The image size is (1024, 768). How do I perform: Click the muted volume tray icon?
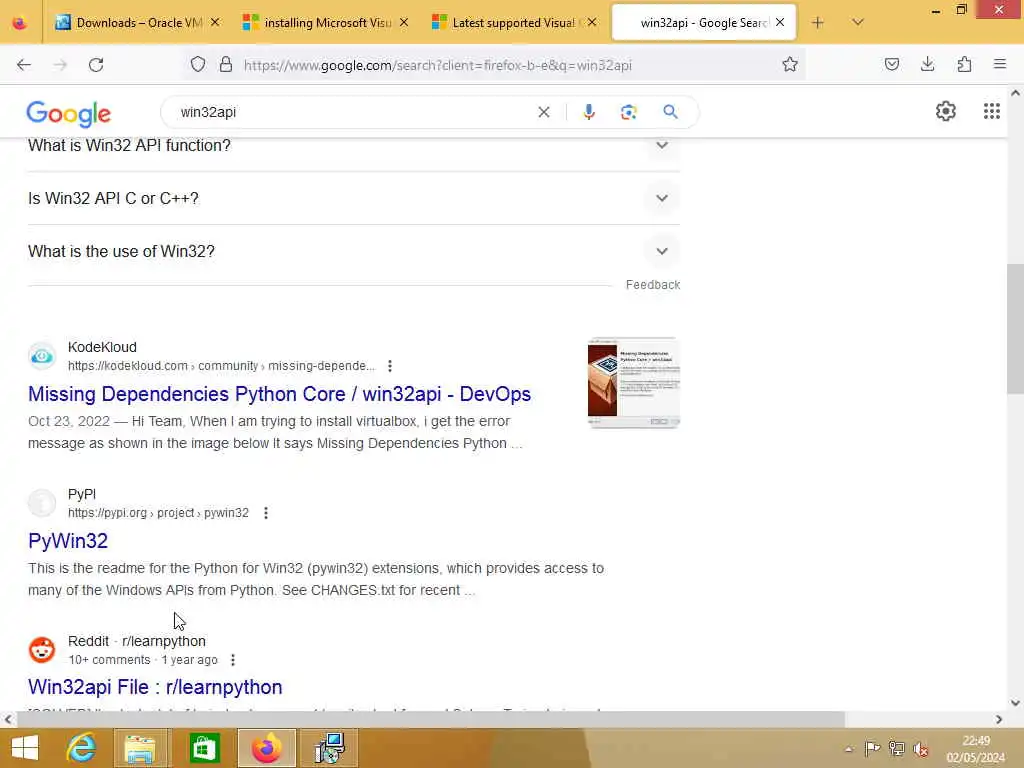point(921,749)
